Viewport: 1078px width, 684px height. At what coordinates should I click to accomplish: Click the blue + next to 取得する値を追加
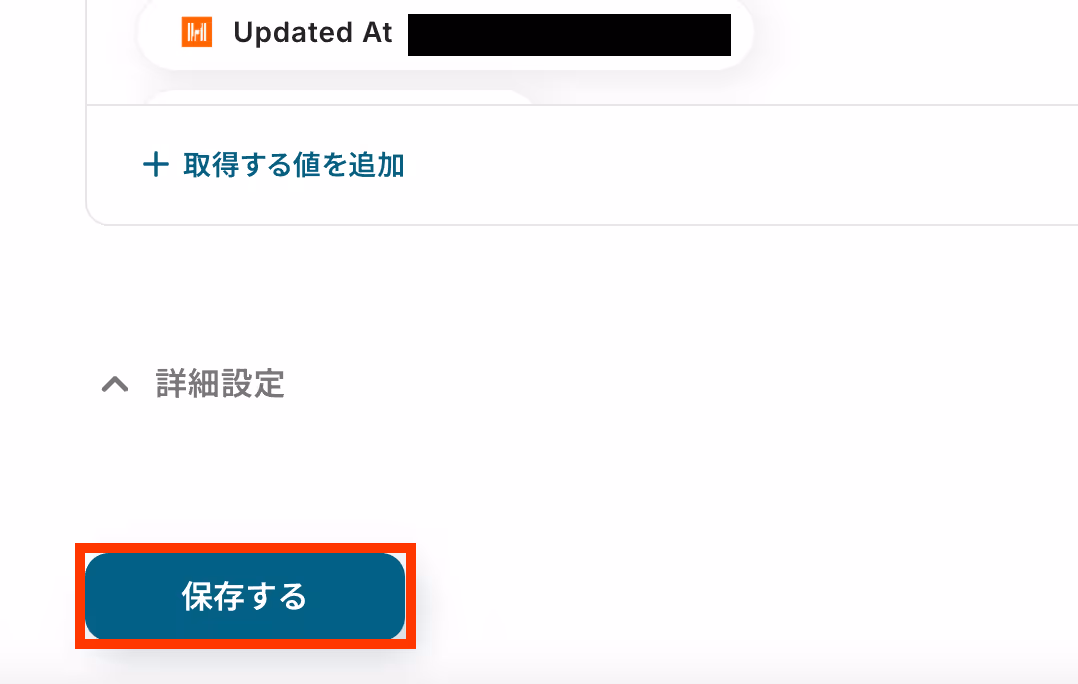click(155, 165)
